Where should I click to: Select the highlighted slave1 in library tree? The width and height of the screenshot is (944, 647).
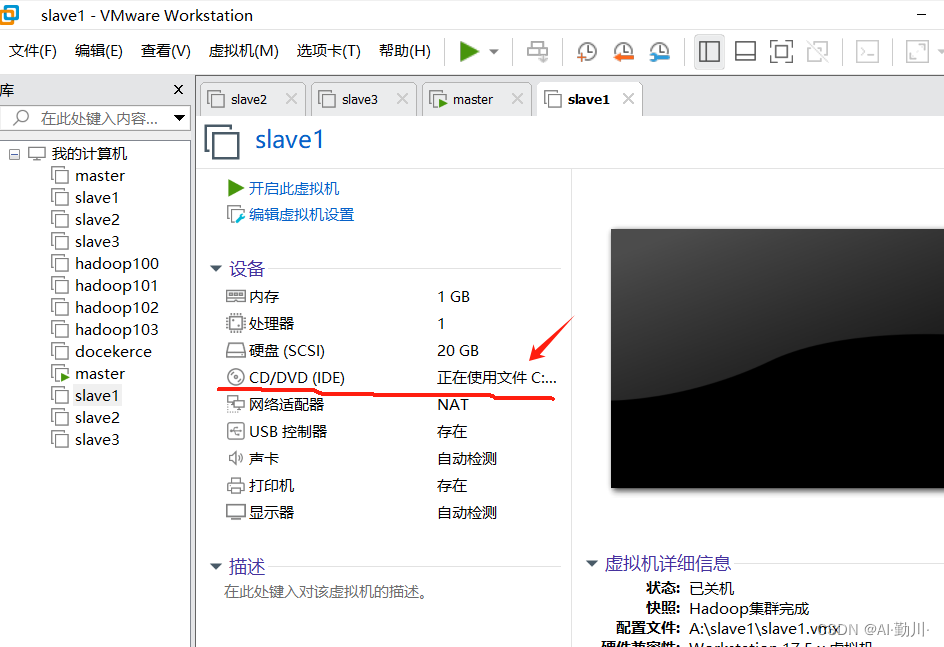pyautogui.click(x=97, y=395)
